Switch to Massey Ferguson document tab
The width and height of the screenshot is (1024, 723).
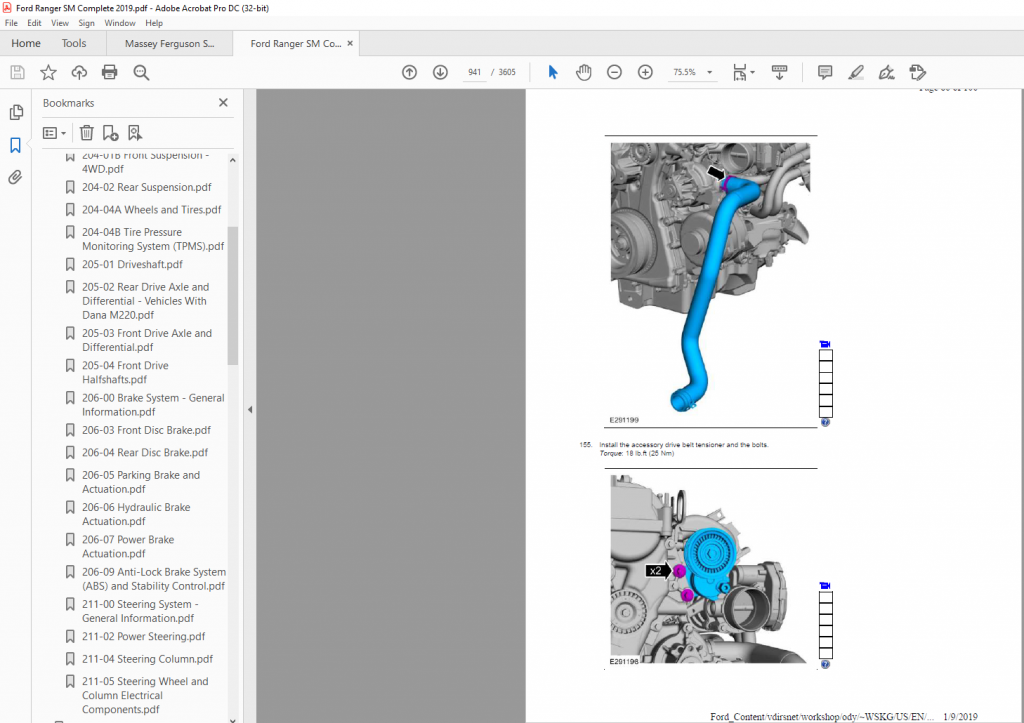[x=169, y=44]
